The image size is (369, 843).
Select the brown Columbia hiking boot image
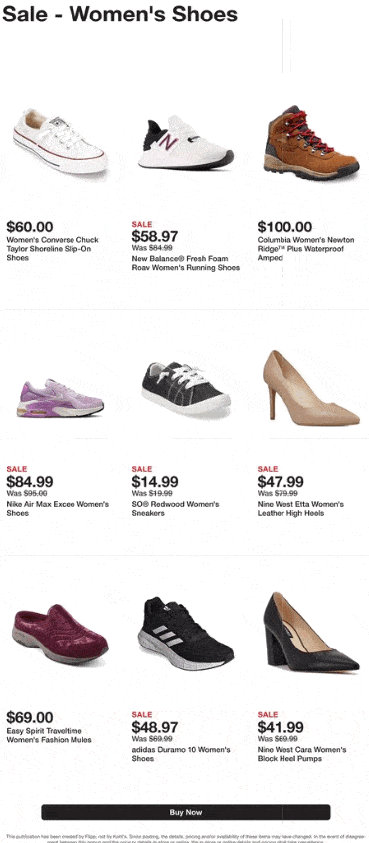coord(311,142)
